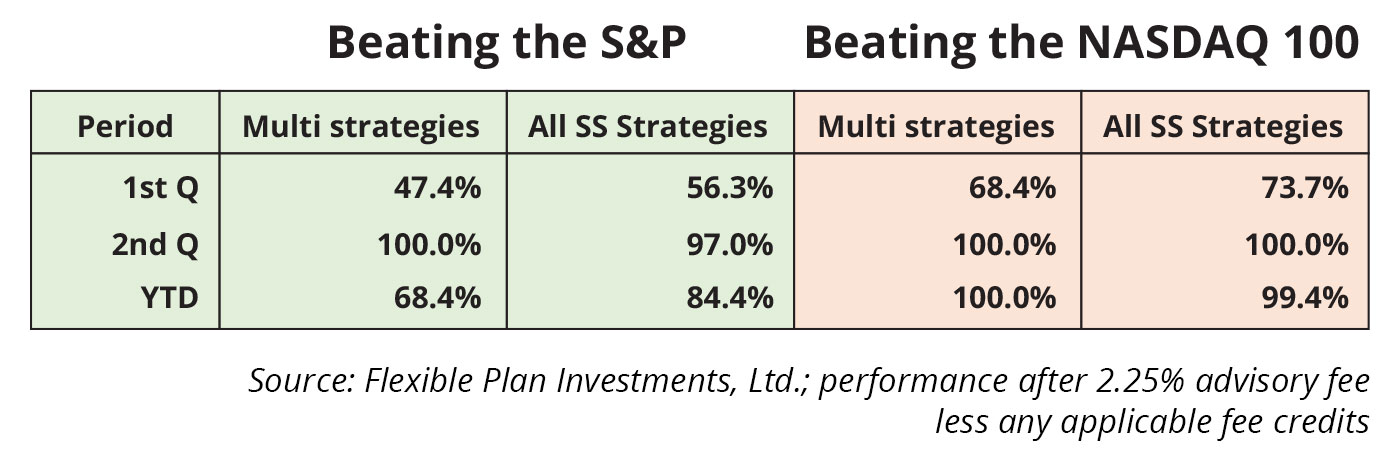Select the 97.0% value
Screen dimensions: 1400x474
pyautogui.click(x=726, y=244)
